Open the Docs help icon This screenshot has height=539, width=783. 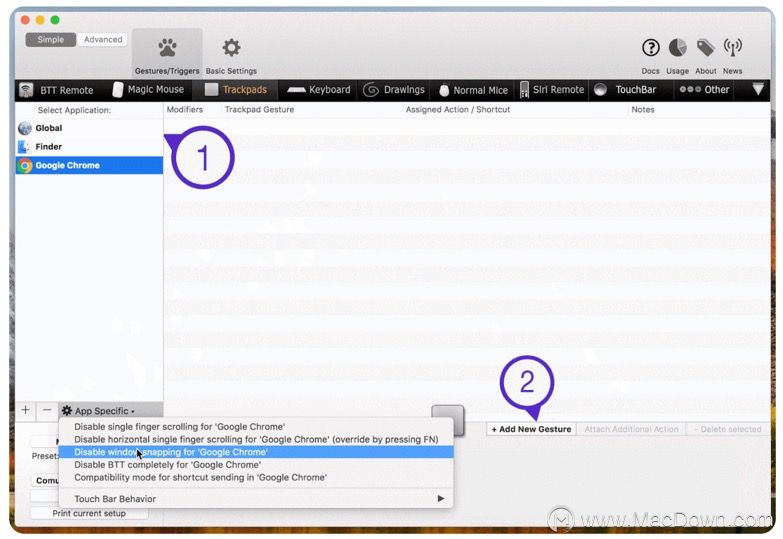tap(651, 48)
